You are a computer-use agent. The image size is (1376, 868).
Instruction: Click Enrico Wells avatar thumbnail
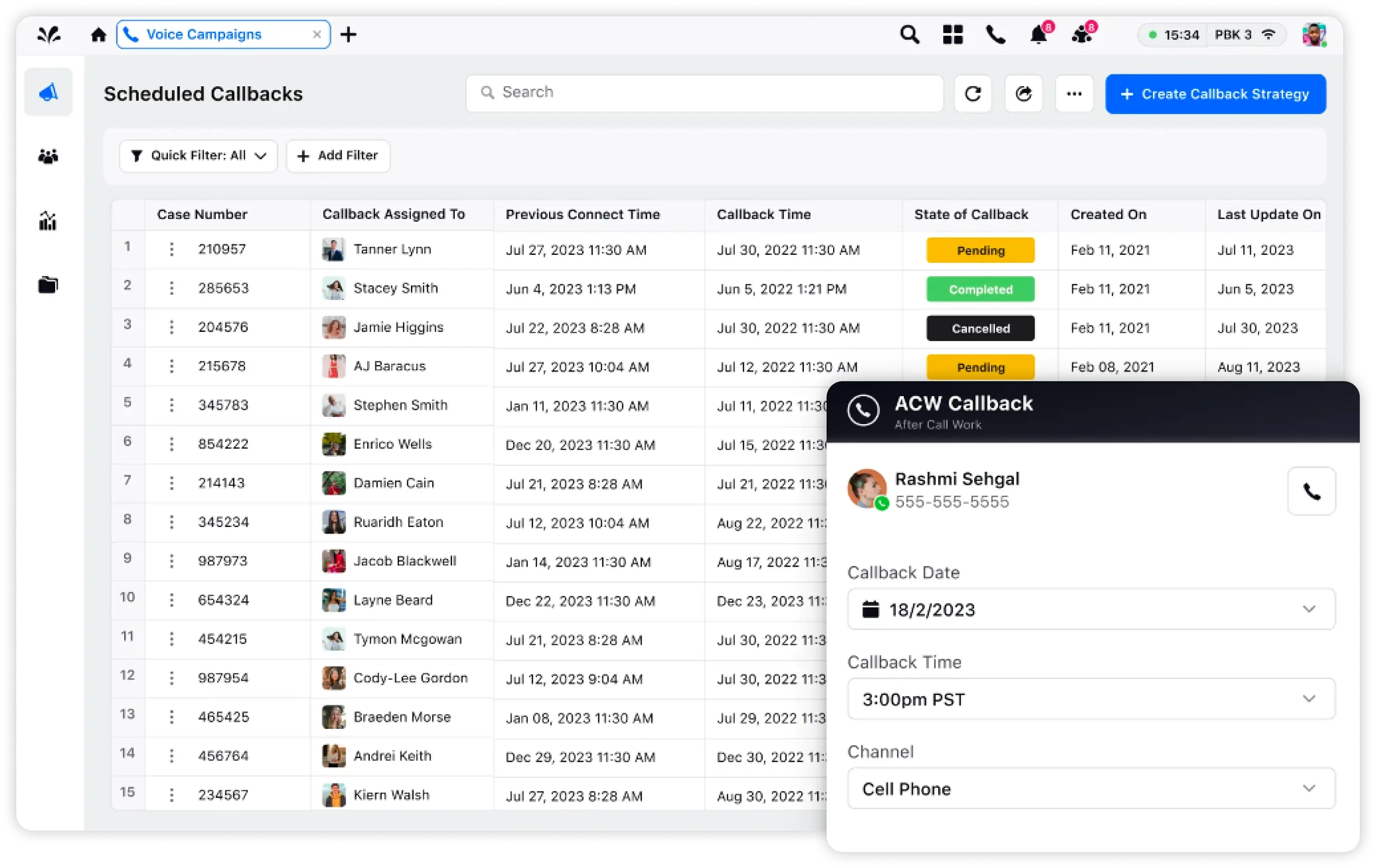coord(334,444)
